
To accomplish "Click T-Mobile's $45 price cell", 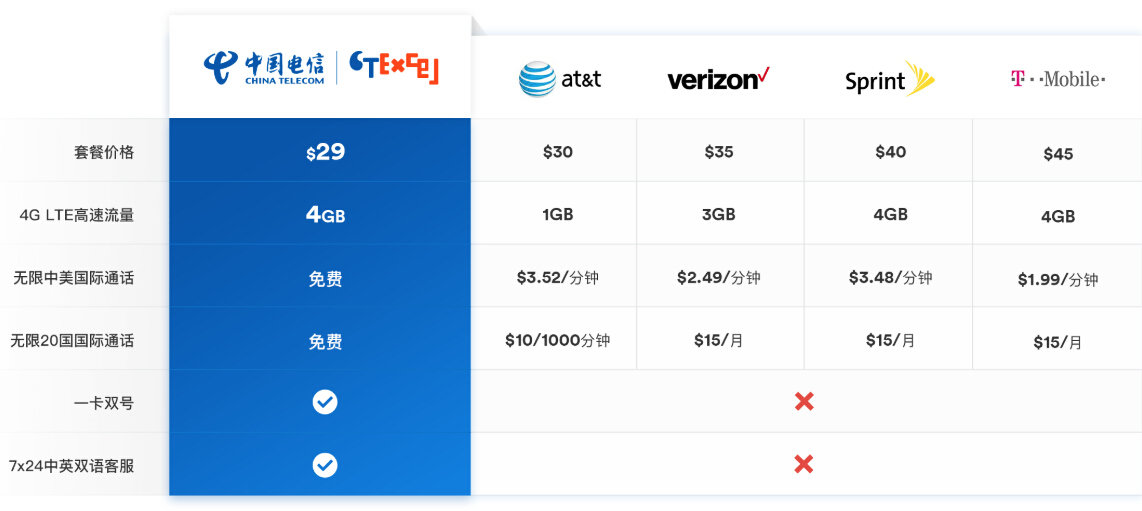I will point(1058,150).
